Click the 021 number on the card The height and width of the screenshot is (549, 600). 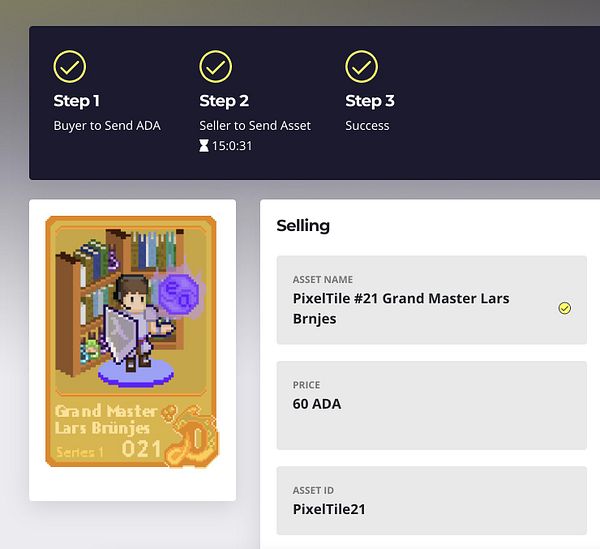(141, 449)
